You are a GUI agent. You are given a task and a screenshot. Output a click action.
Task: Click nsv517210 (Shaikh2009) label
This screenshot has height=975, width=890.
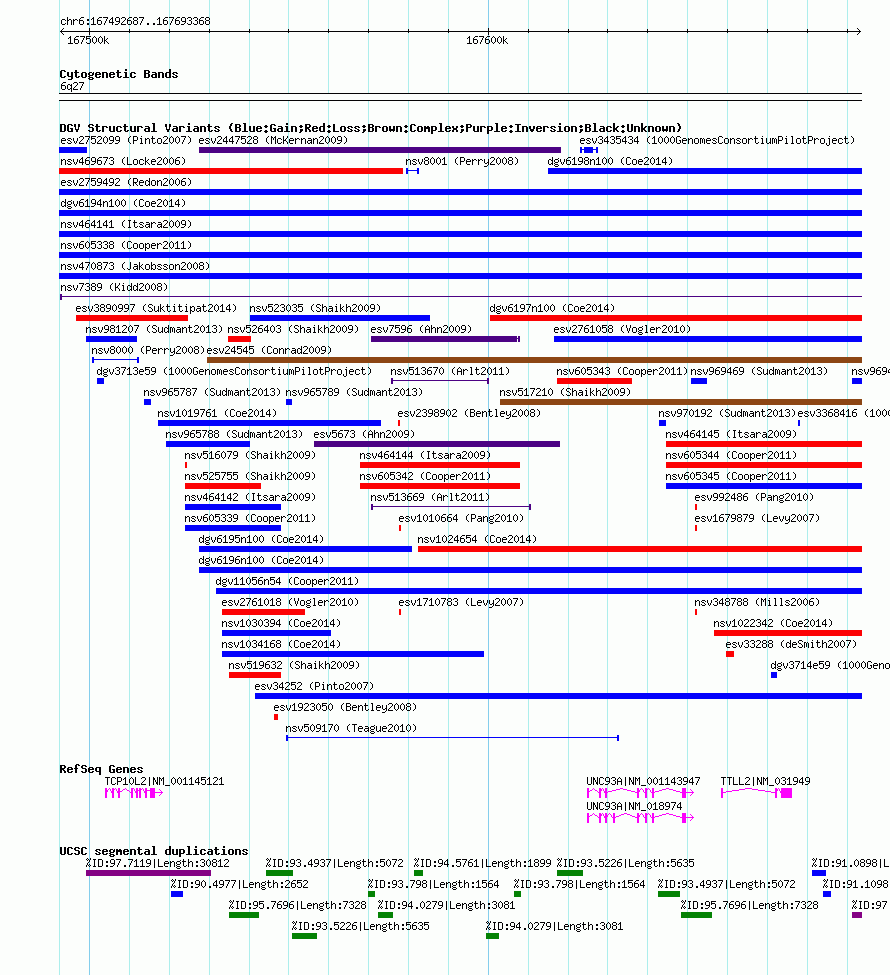565,393
